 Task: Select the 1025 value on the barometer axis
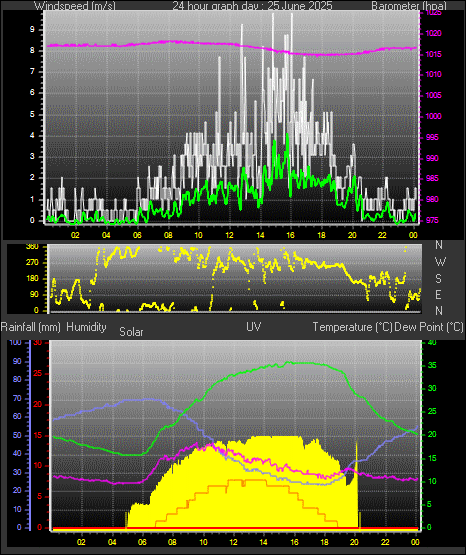coord(434,13)
